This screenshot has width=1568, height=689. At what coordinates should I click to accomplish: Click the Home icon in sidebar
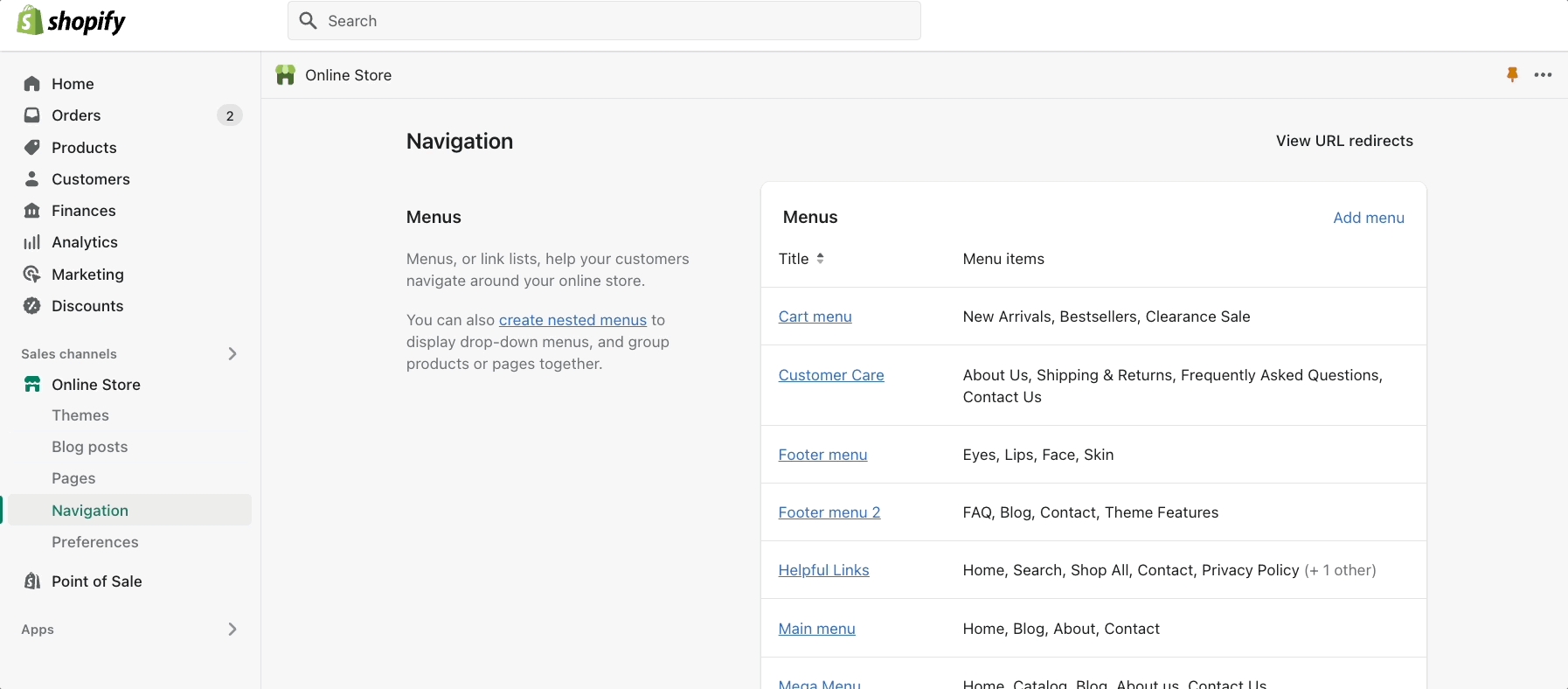[32, 84]
